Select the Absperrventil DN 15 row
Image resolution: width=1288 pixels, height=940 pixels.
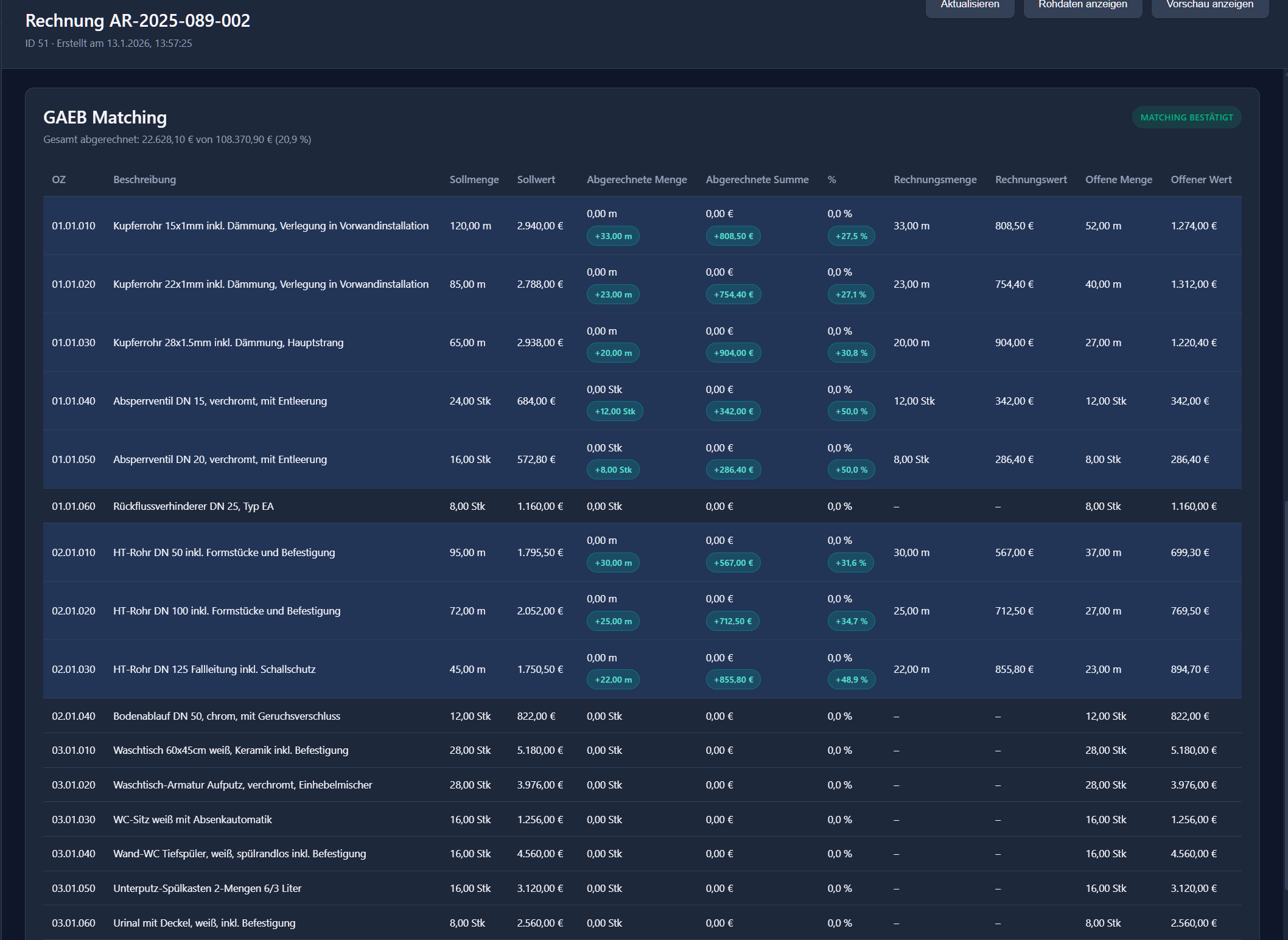(220, 401)
